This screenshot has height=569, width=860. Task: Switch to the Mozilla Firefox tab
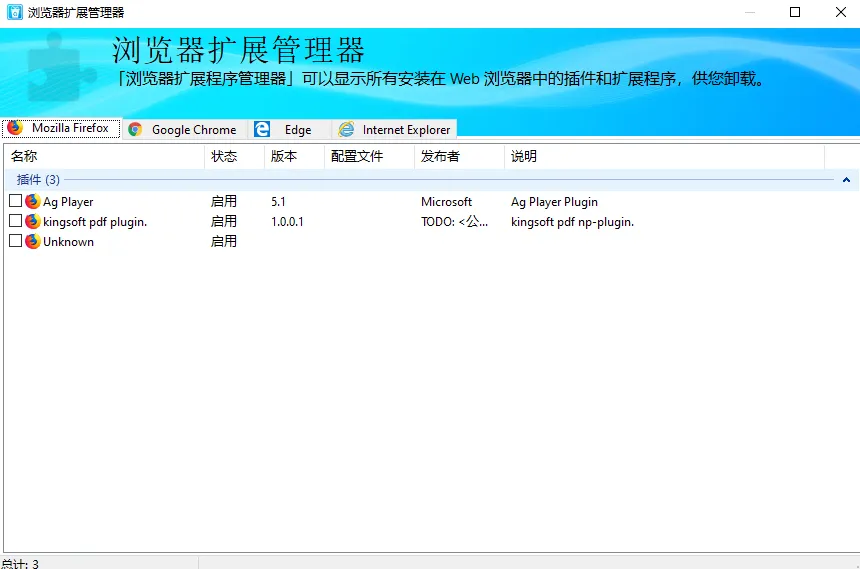pyautogui.click(x=61, y=128)
